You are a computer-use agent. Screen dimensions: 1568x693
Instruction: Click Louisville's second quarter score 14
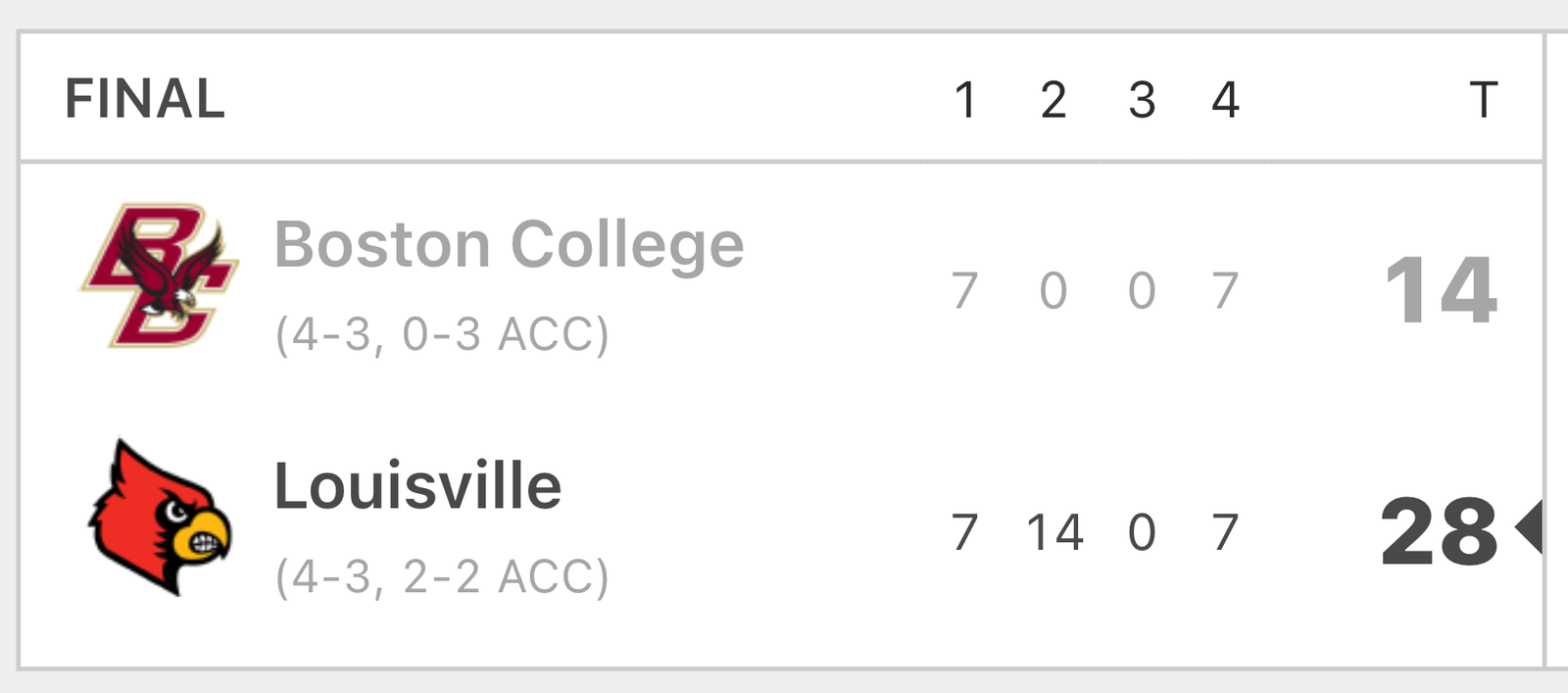(1054, 533)
